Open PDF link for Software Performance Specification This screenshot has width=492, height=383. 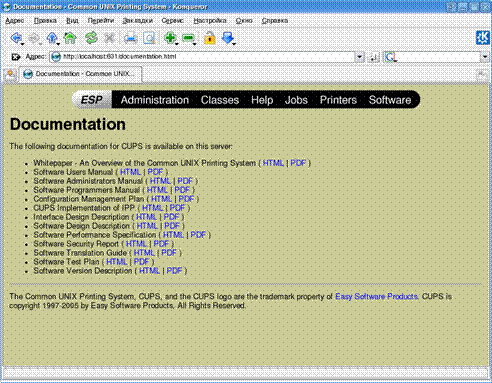coord(198,235)
